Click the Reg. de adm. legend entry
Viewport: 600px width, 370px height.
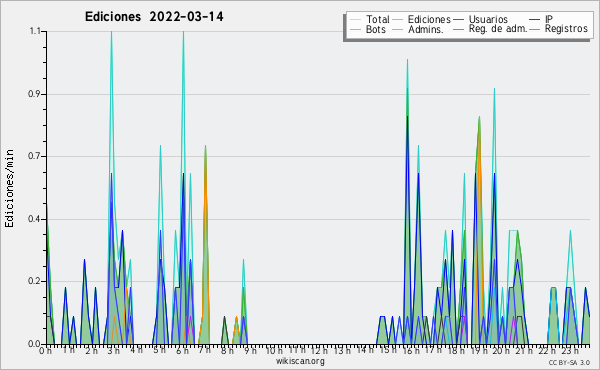pos(498,29)
